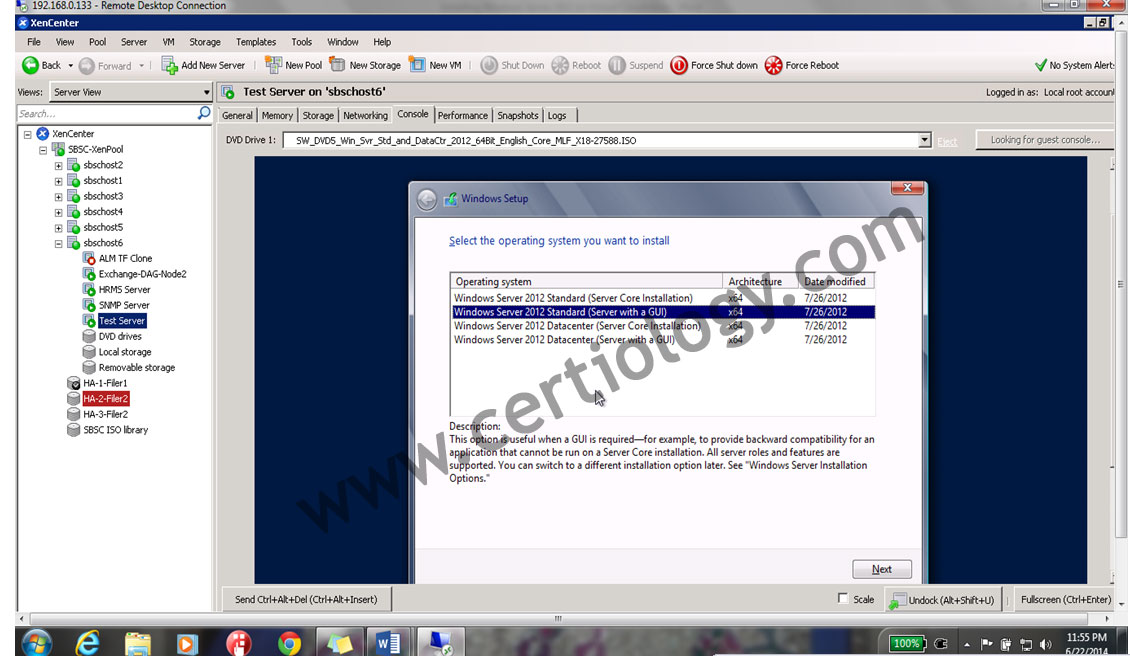Click the Eject link
The width and height of the screenshot is (1130, 656).
pos(947,141)
